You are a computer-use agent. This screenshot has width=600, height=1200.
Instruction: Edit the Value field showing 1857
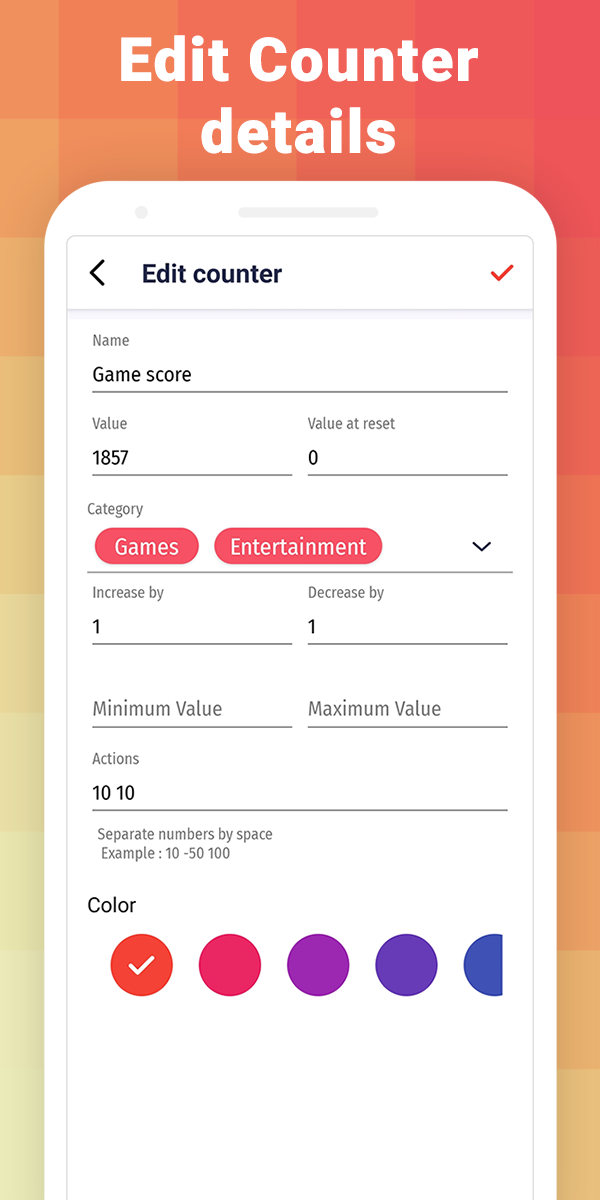pyautogui.click(x=191, y=458)
